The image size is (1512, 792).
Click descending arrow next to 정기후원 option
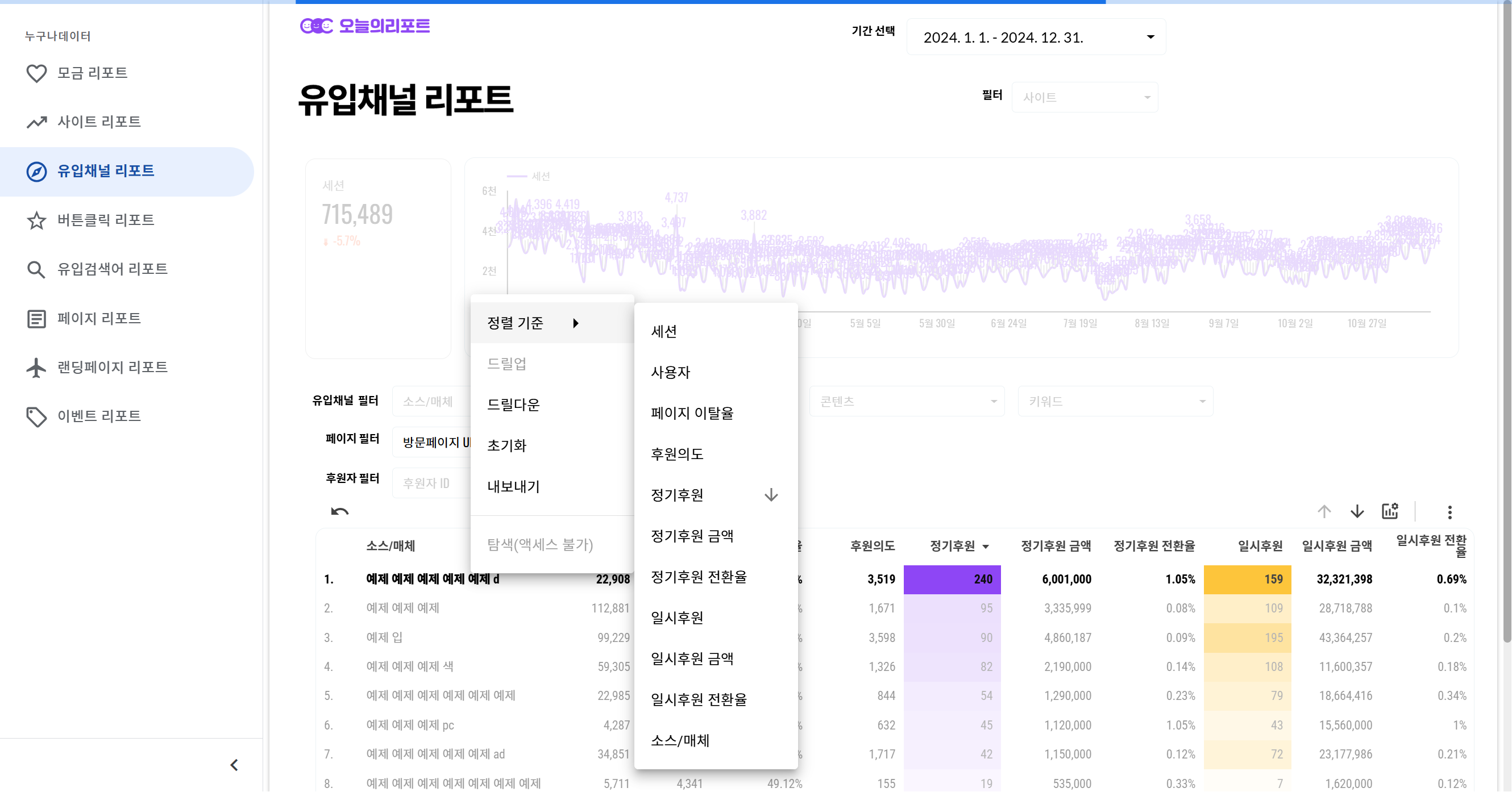pyautogui.click(x=771, y=495)
